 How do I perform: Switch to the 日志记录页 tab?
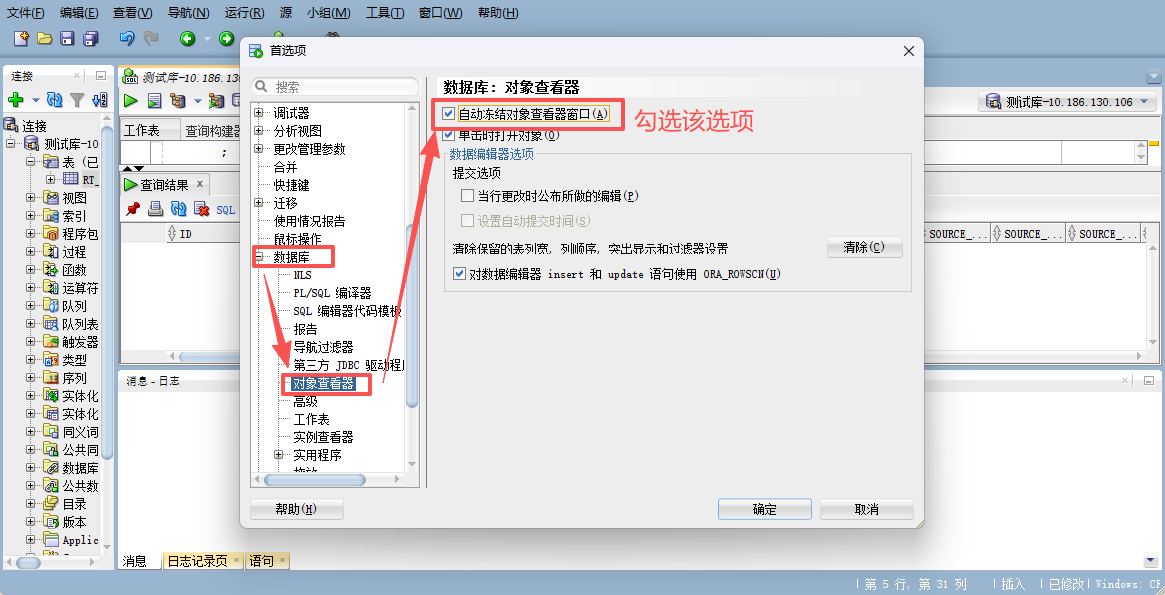coord(203,561)
